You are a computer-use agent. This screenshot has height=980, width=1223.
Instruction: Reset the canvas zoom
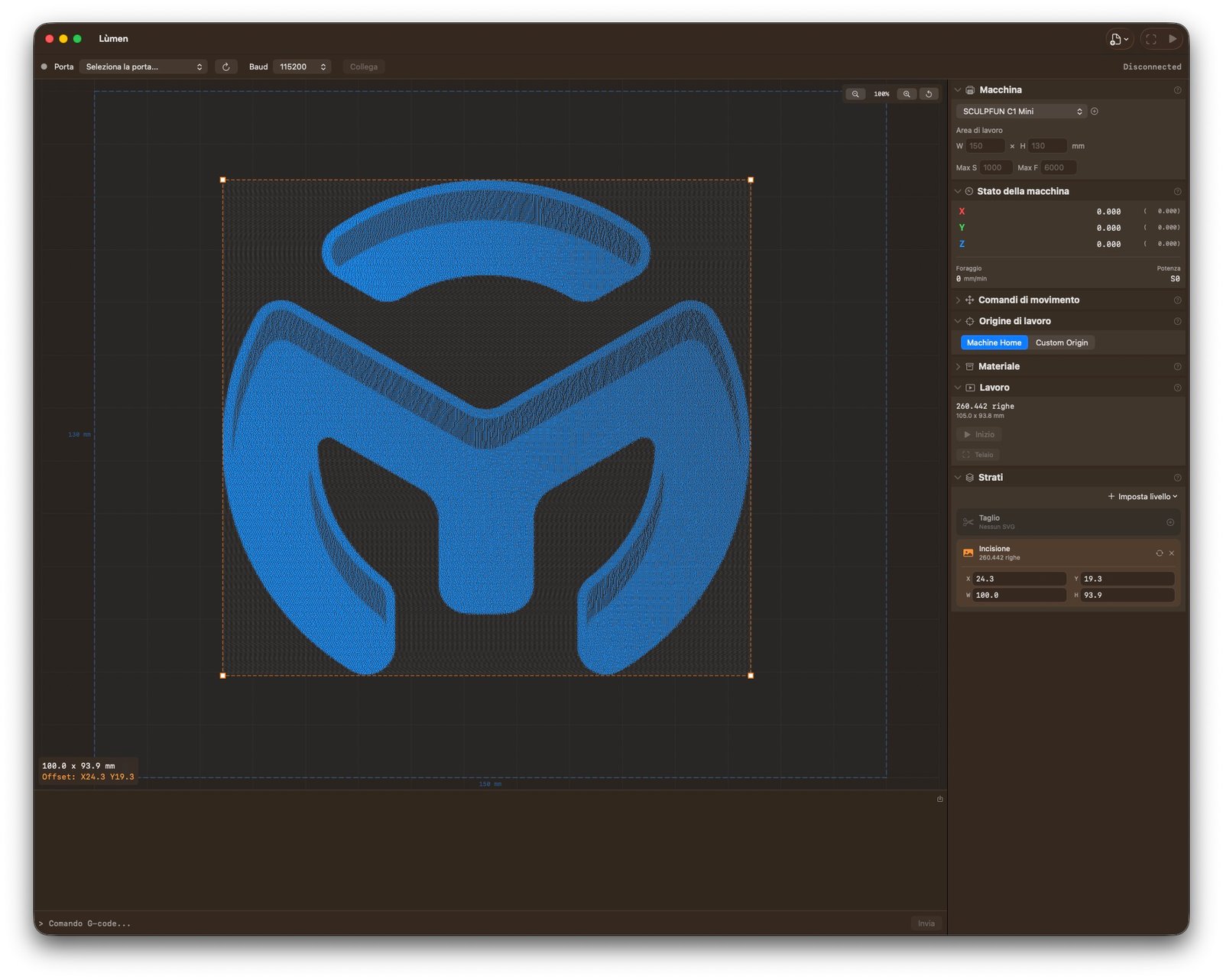(929, 94)
